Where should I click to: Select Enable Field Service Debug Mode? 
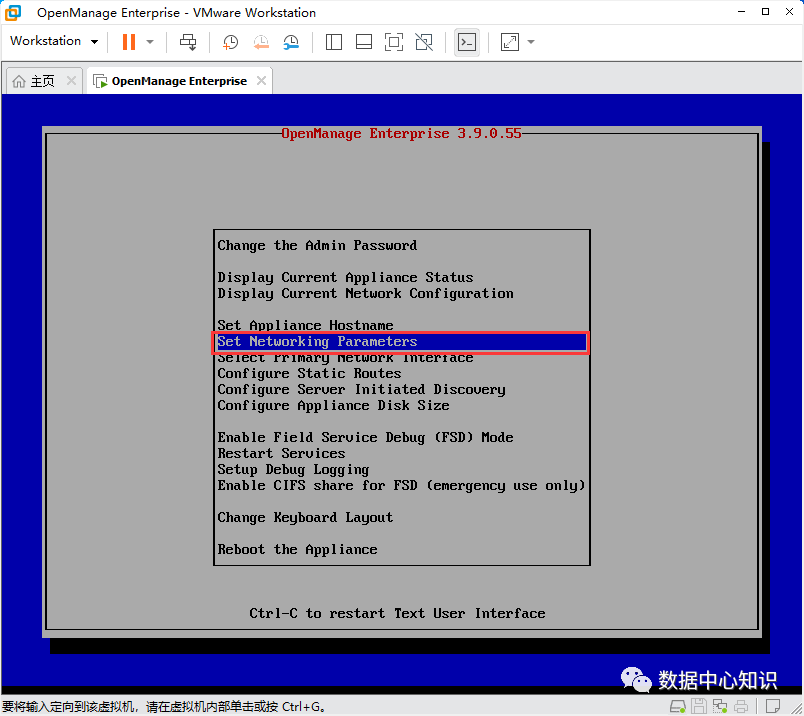(365, 437)
